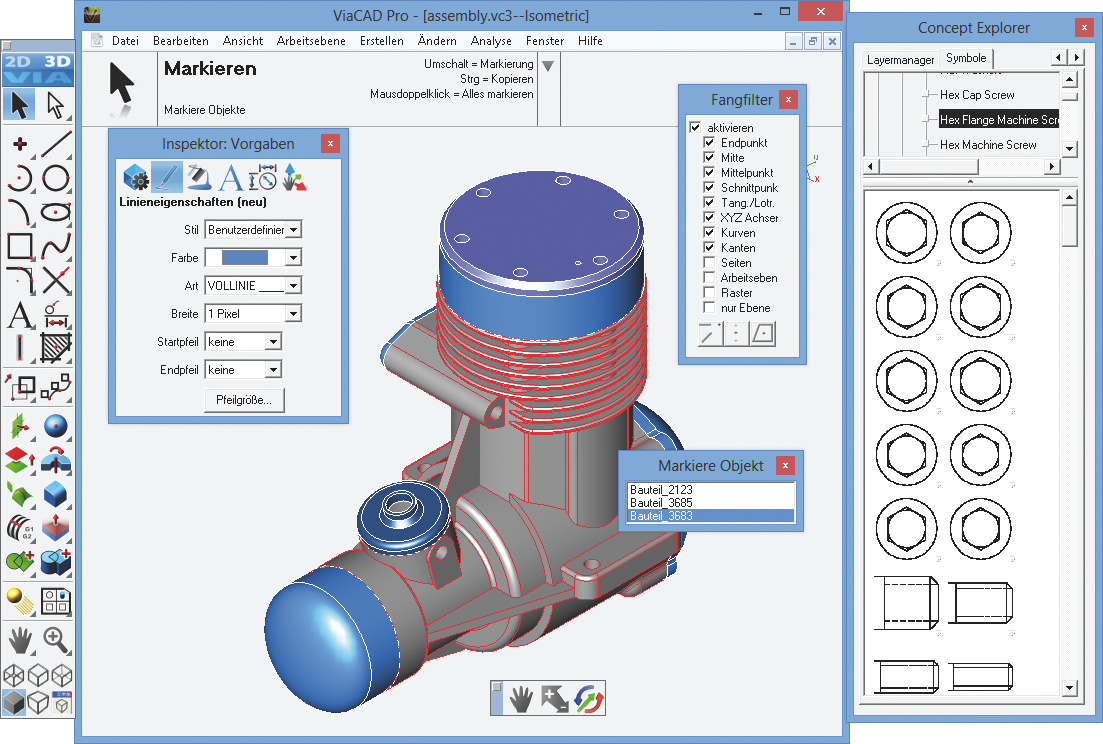
Task: Expand the Breite line width dropdown
Action: coord(292,314)
